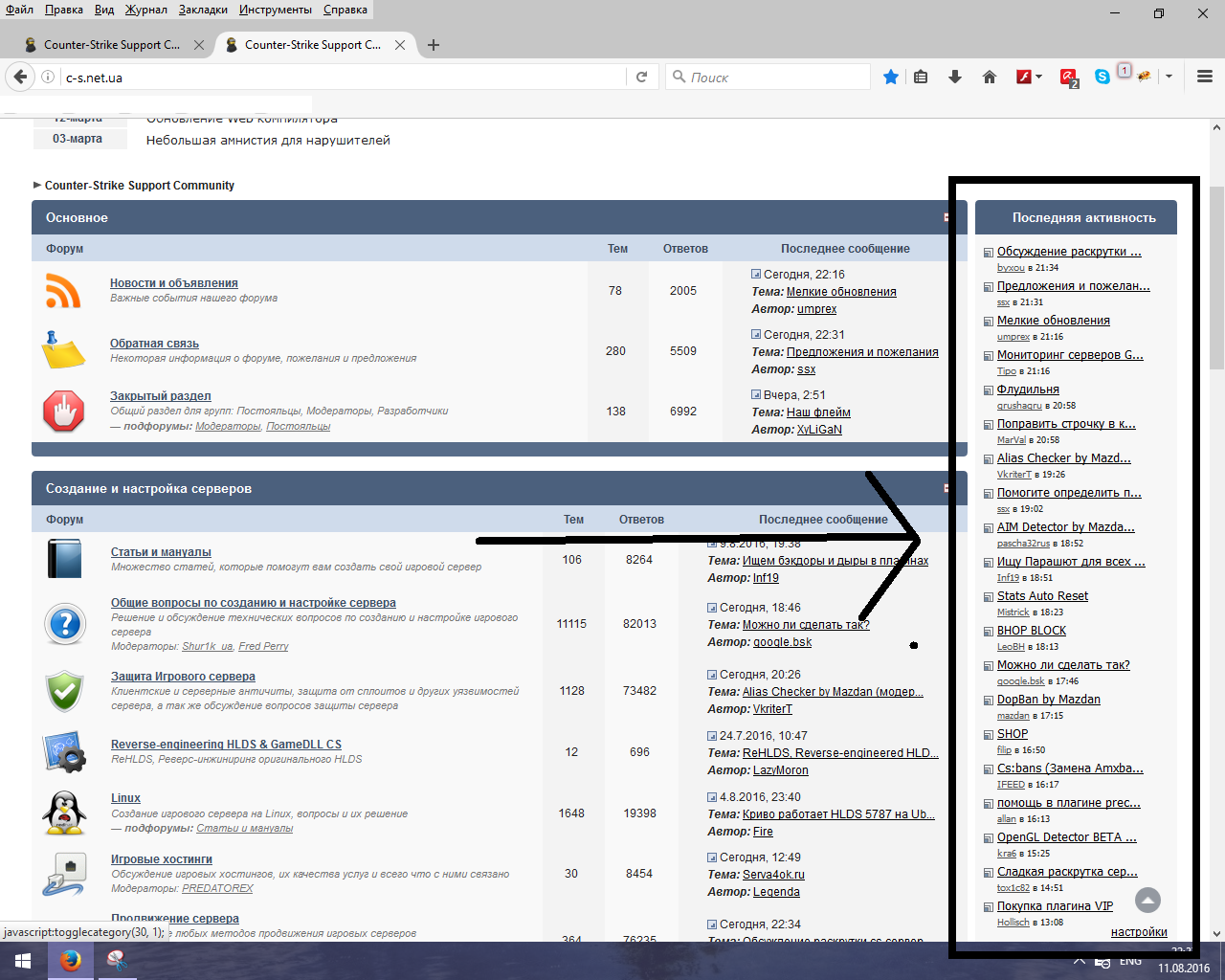The image size is (1225, 980).
Task: Open the Закладки menu
Action: [x=203, y=10]
